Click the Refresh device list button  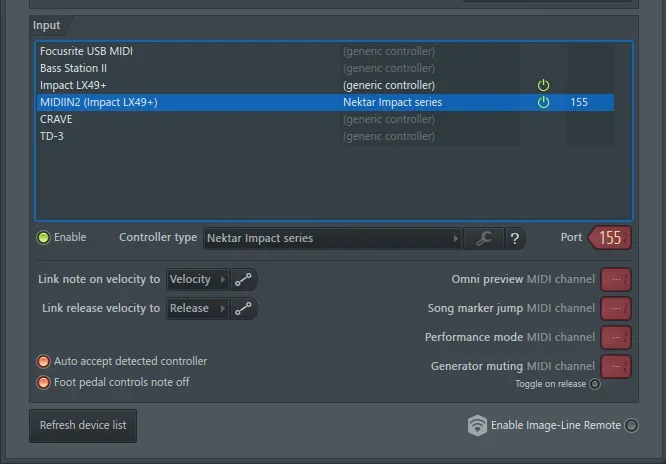[x=83, y=426]
